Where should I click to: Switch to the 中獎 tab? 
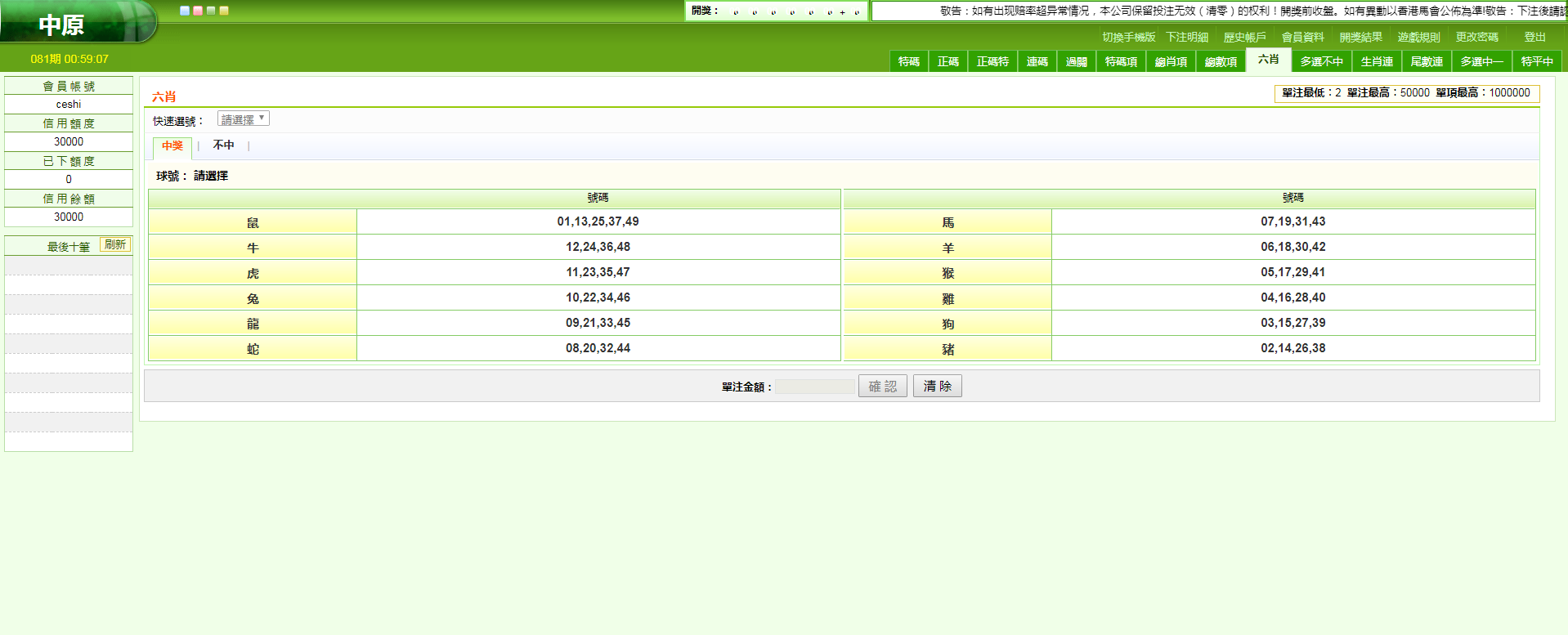172,146
